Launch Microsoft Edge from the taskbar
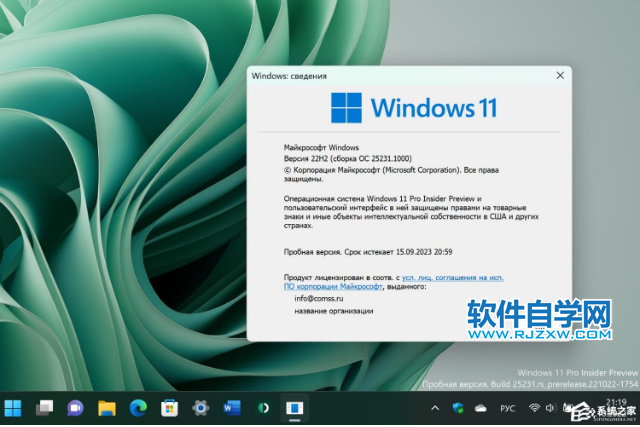 pyautogui.click(x=138, y=408)
